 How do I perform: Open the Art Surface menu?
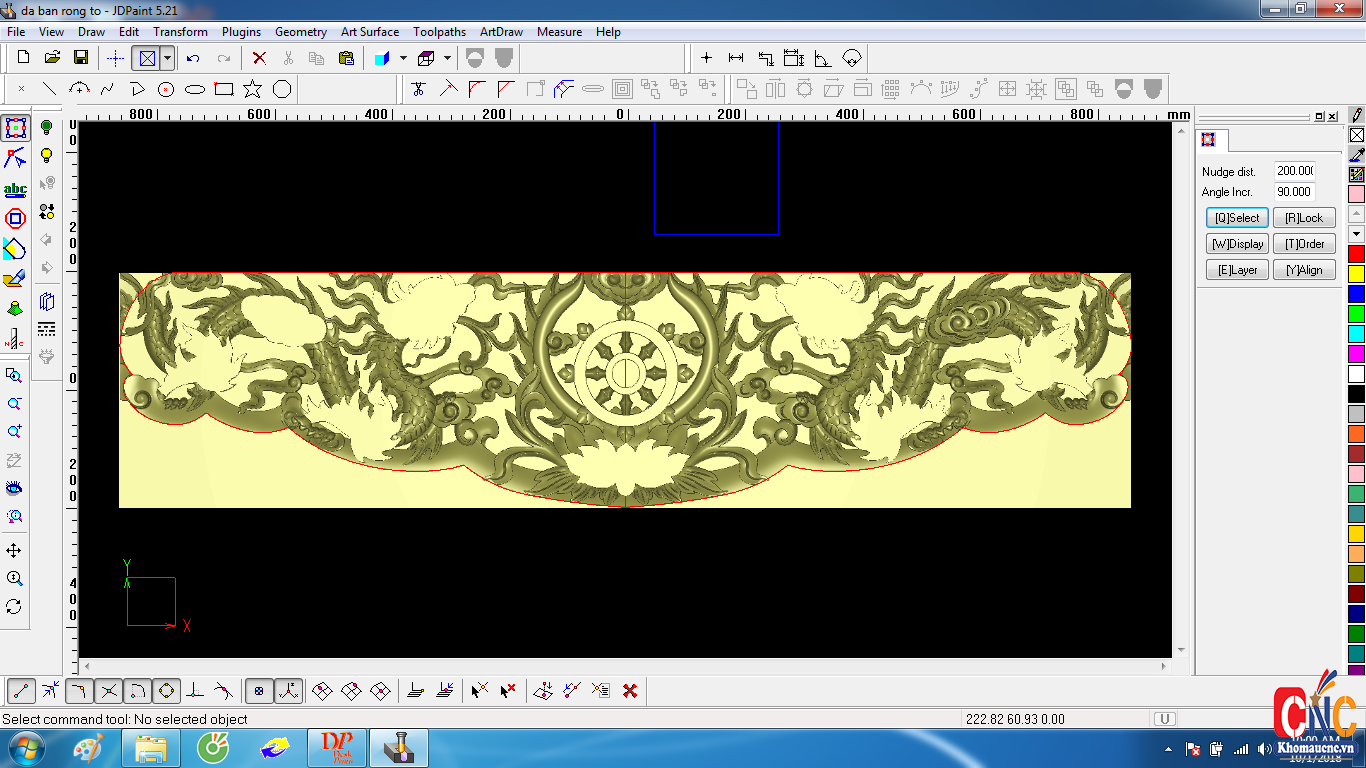[369, 32]
